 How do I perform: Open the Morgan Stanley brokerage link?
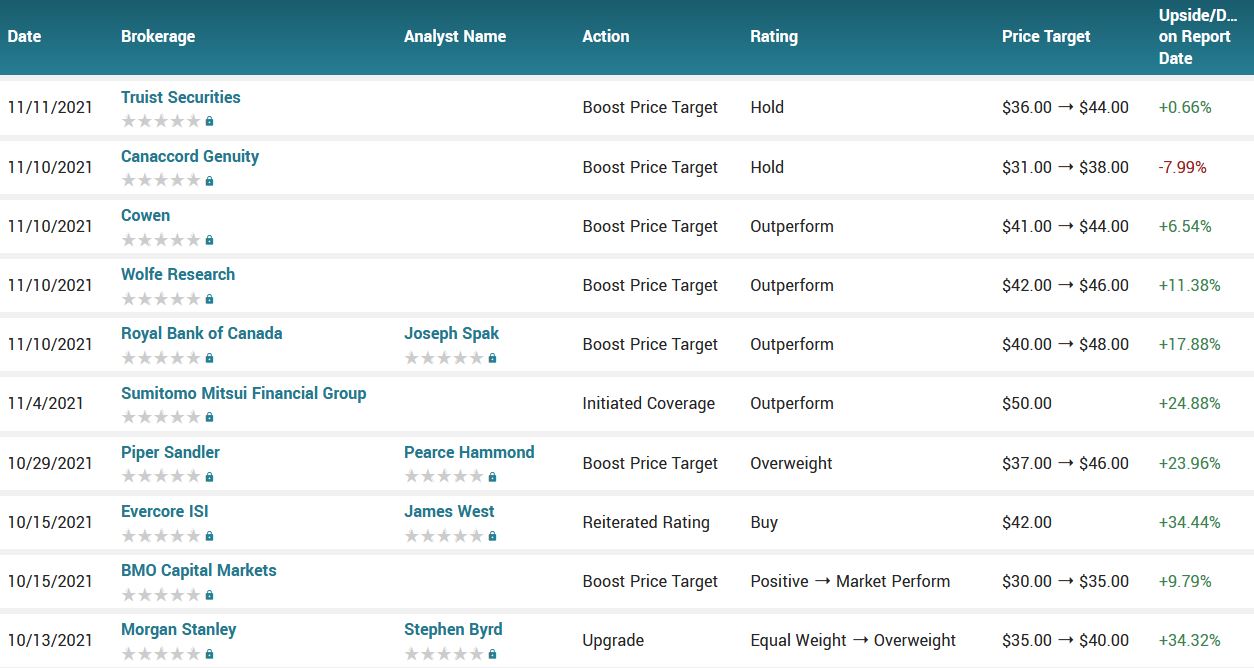(179, 629)
